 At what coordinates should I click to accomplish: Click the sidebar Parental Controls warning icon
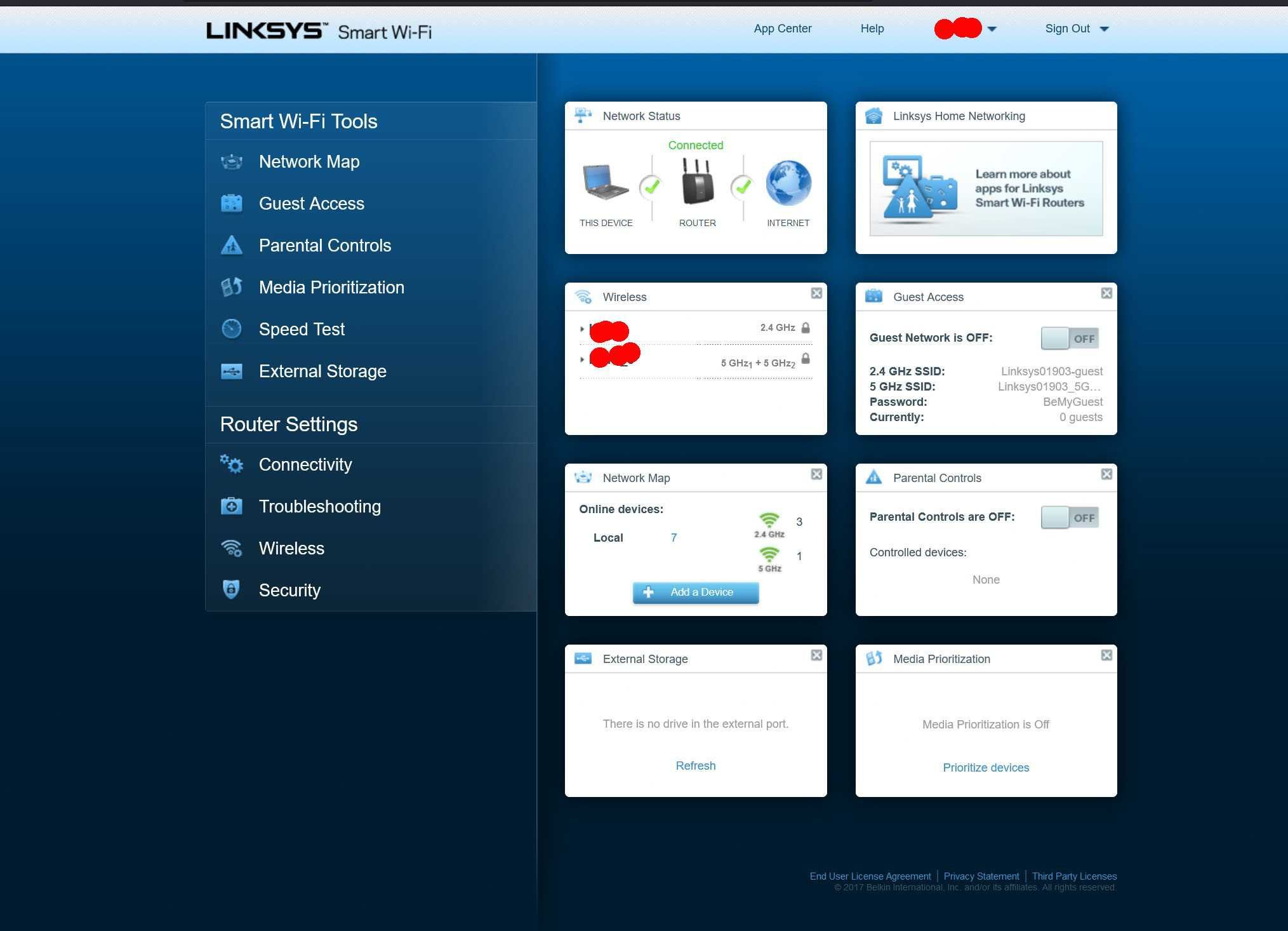[x=232, y=245]
